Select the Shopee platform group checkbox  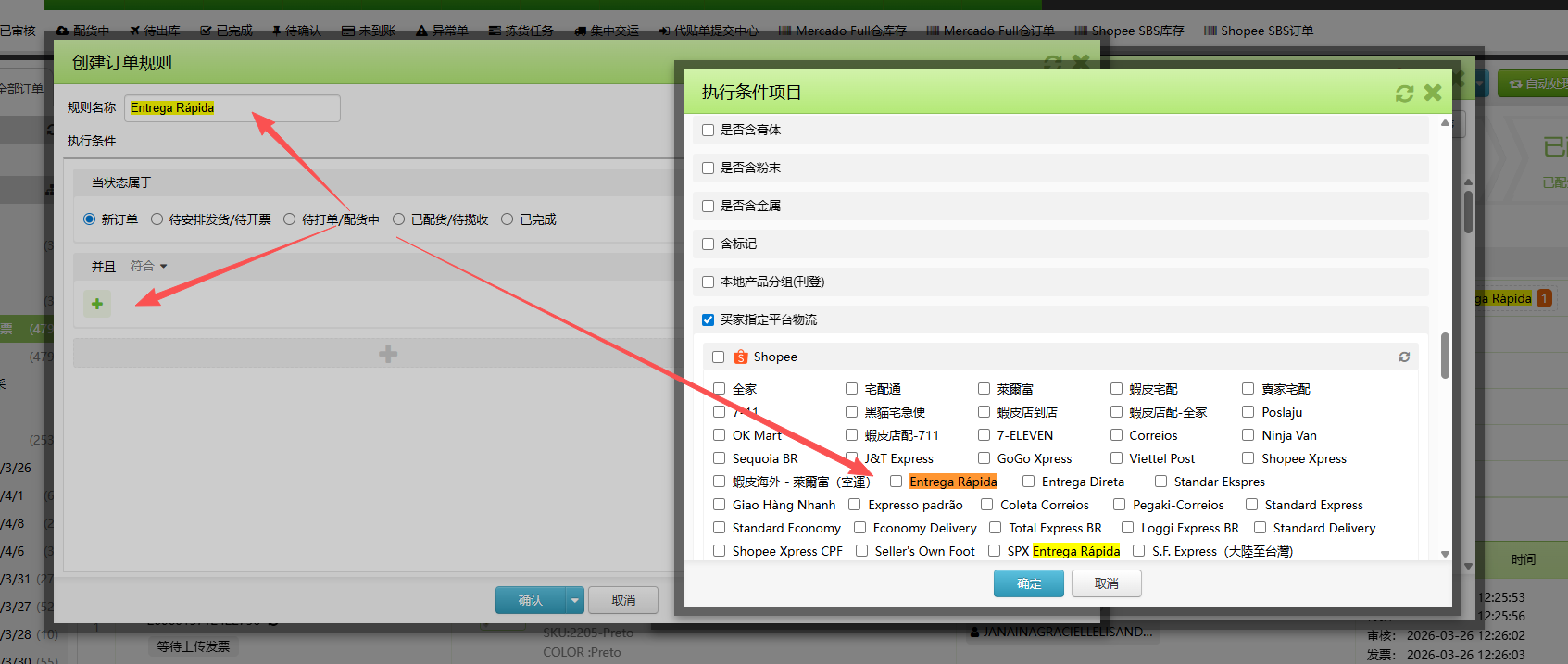coord(718,357)
